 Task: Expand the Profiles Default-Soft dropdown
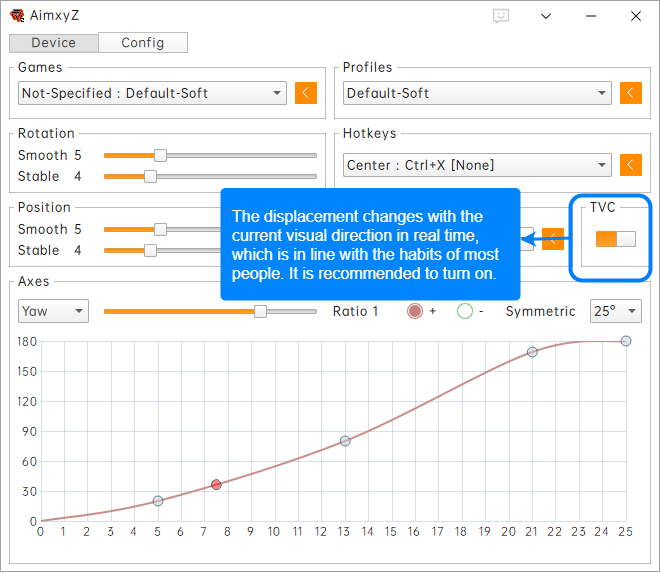pyautogui.click(x=476, y=93)
